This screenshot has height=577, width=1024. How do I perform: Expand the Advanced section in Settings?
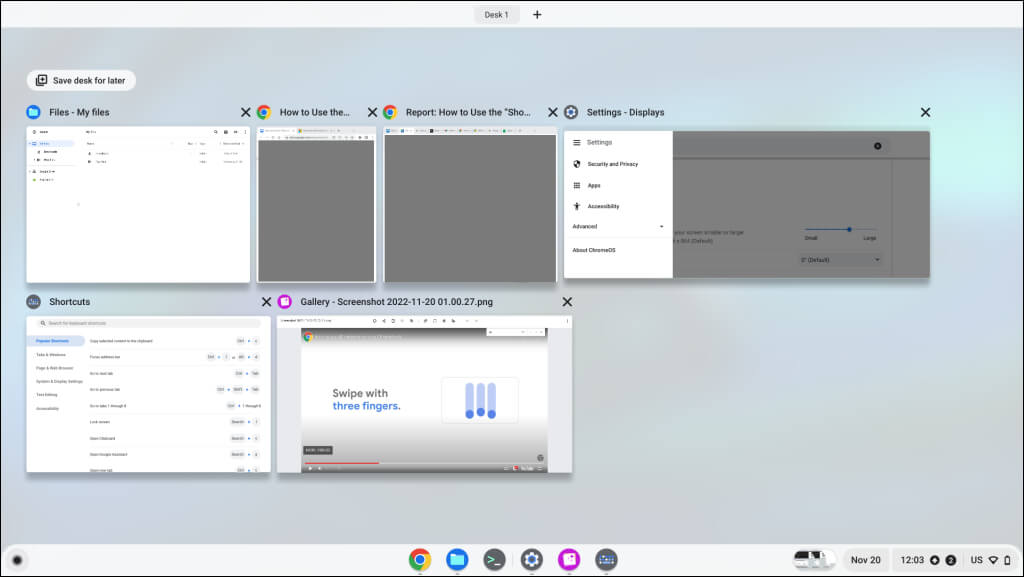tap(618, 227)
